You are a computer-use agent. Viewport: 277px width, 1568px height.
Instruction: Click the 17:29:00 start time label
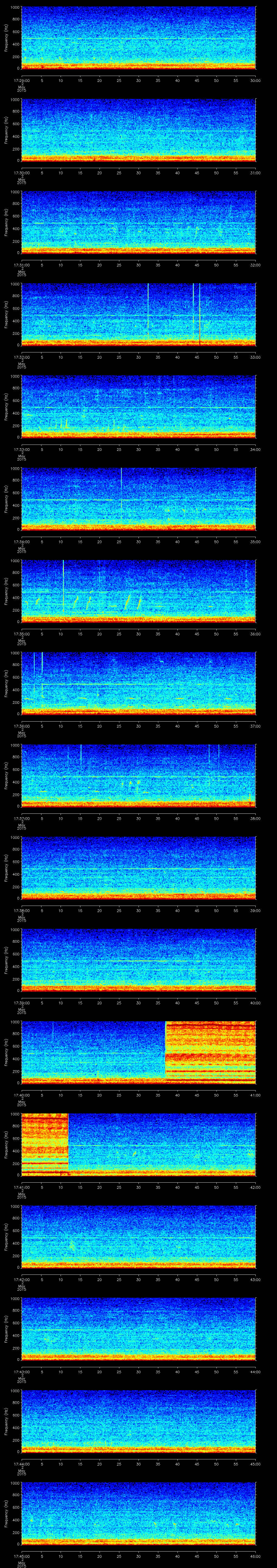(21, 80)
